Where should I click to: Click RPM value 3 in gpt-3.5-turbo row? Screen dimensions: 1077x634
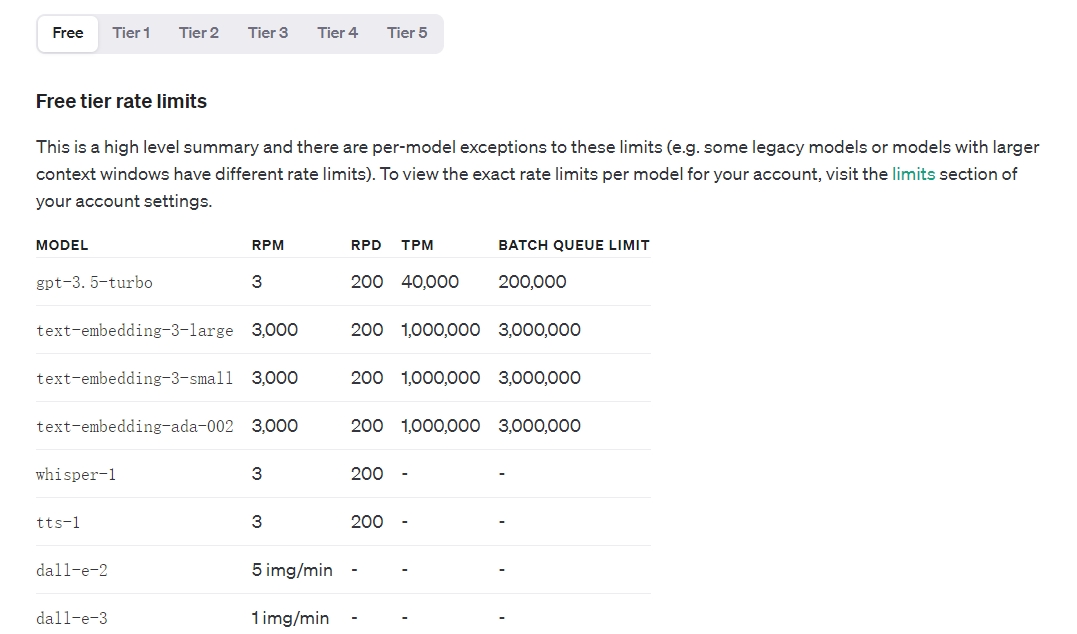click(257, 282)
